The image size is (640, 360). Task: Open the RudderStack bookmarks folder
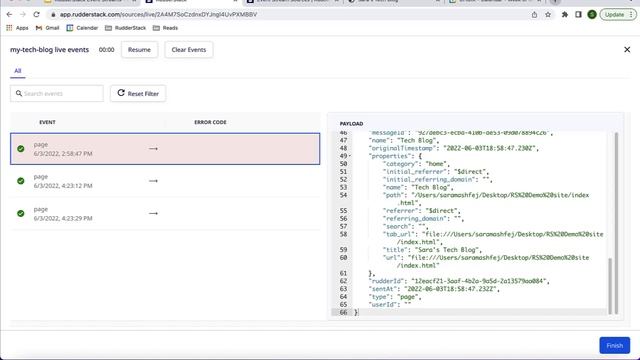point(125,28)
